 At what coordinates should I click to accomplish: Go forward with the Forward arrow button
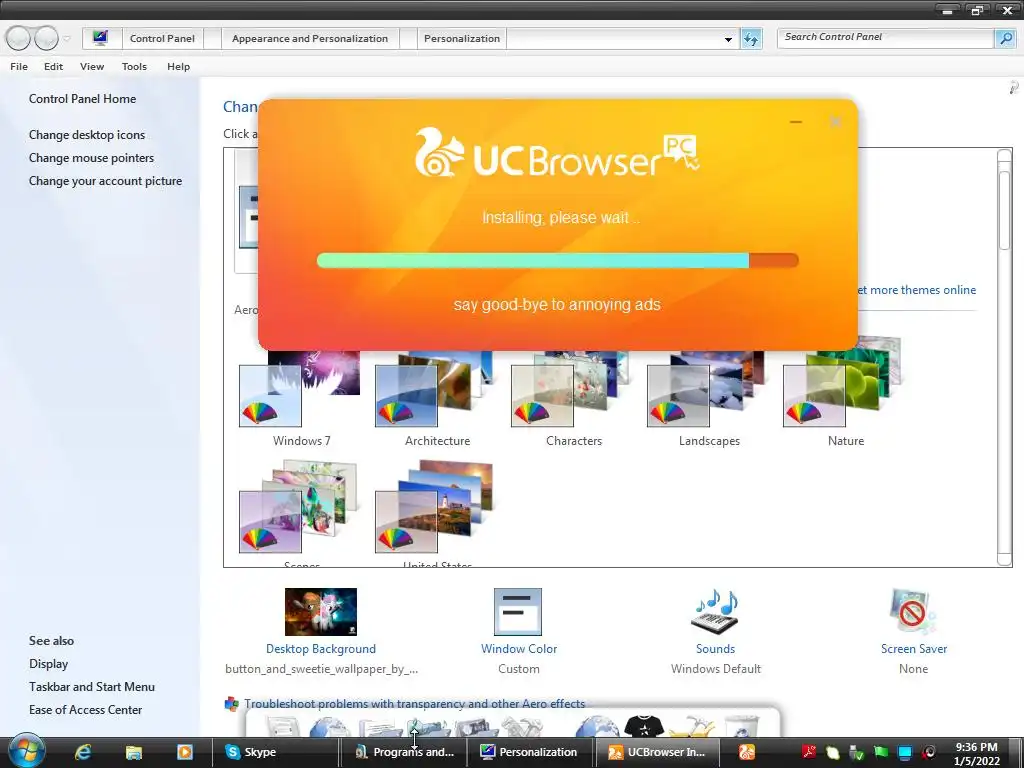46,39
